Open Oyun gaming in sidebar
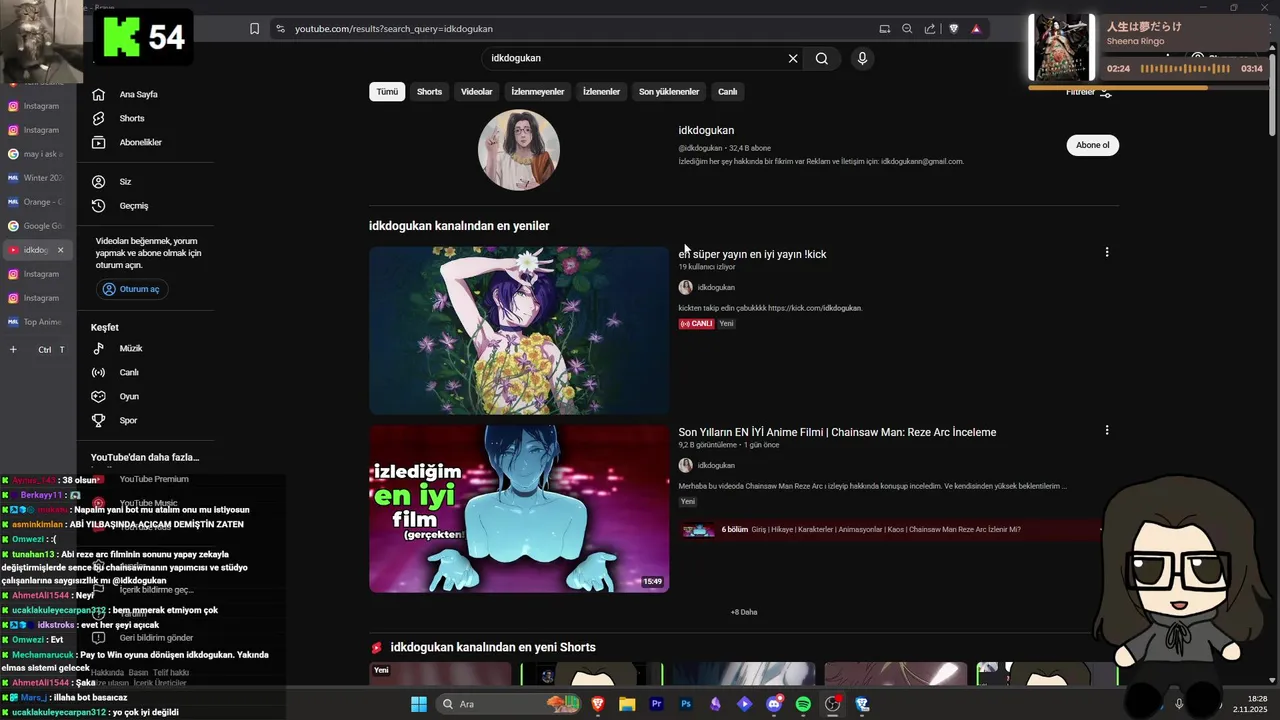Screen dimensions: 1280x720 129,396
